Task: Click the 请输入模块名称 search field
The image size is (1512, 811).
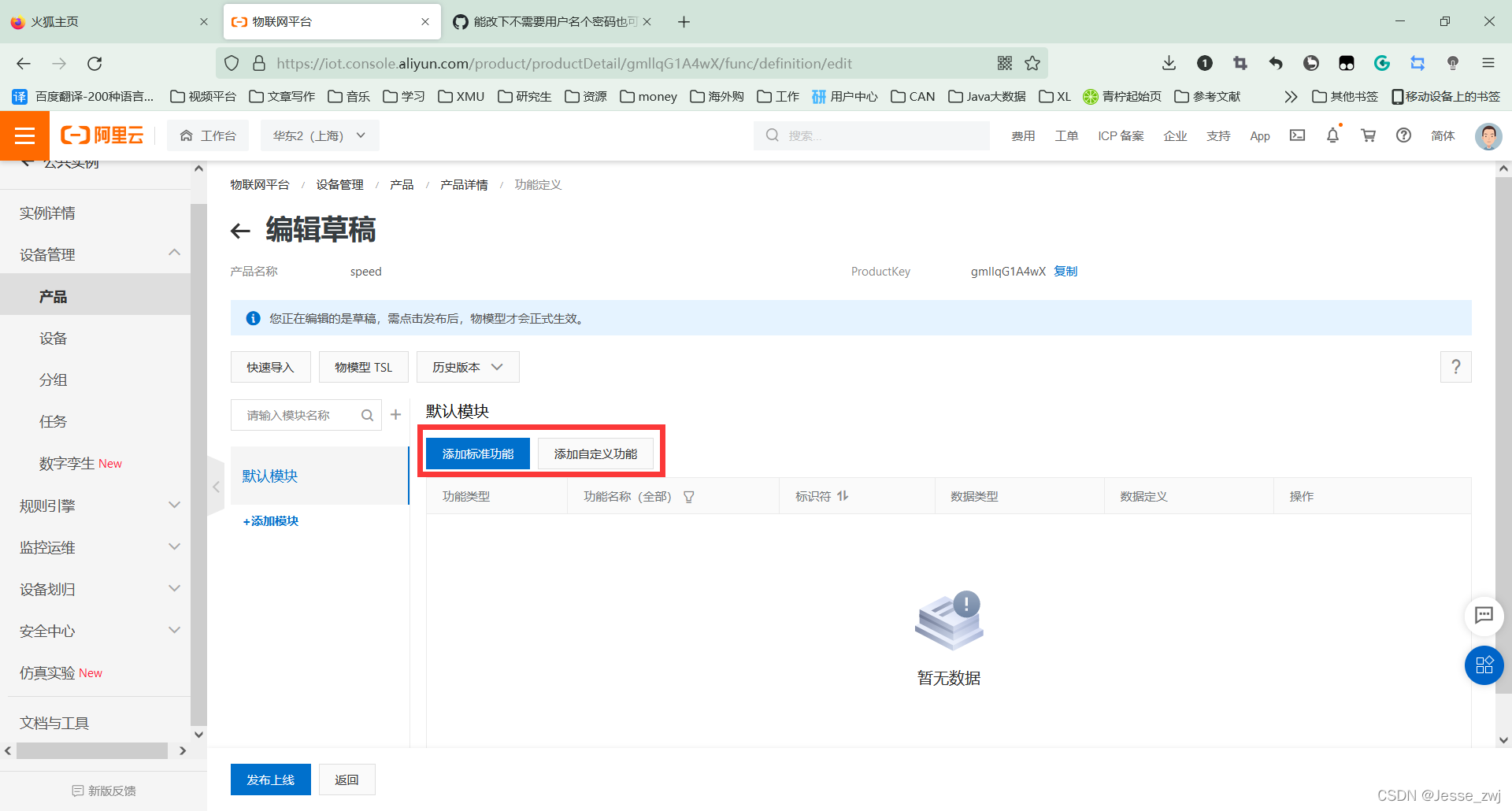Action: (298, 415)
